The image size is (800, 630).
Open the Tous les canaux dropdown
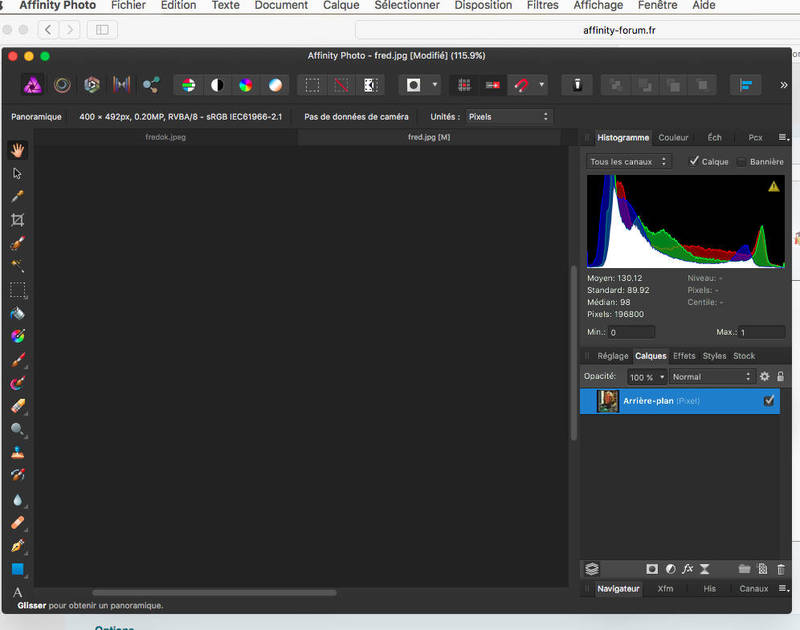coord(628,162)
